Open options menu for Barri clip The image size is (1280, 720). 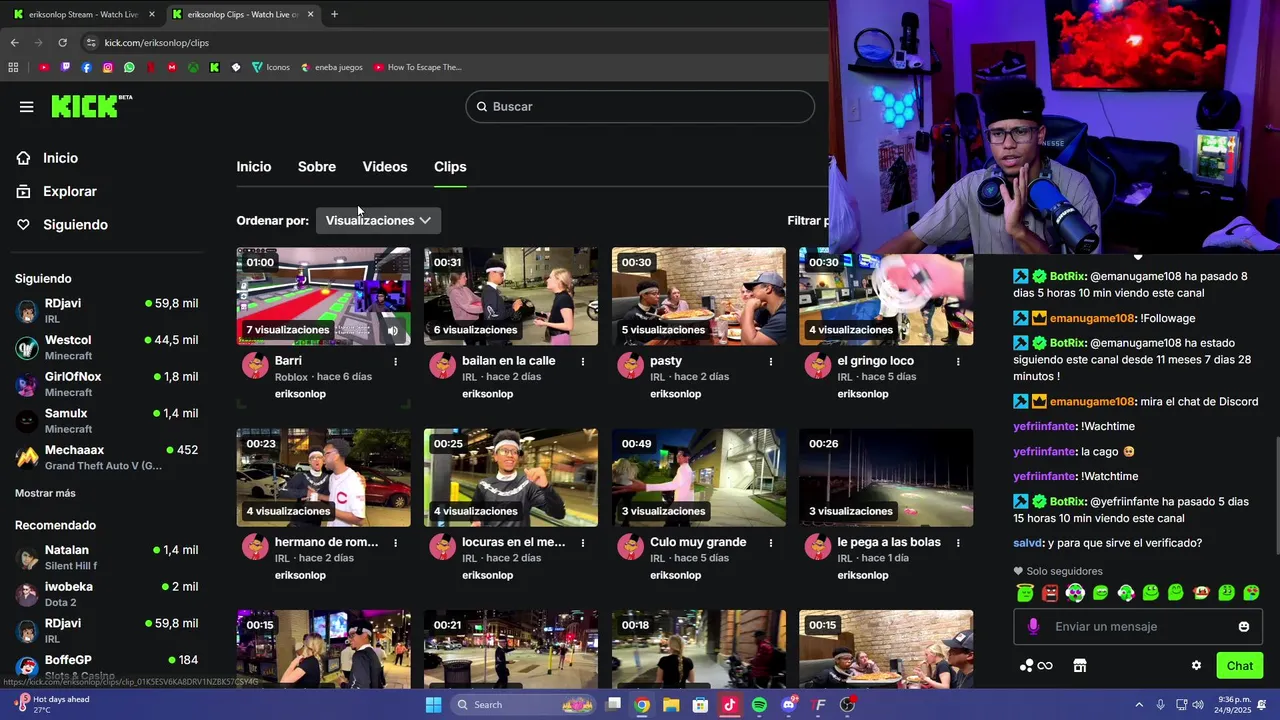(x=395, y=361)
